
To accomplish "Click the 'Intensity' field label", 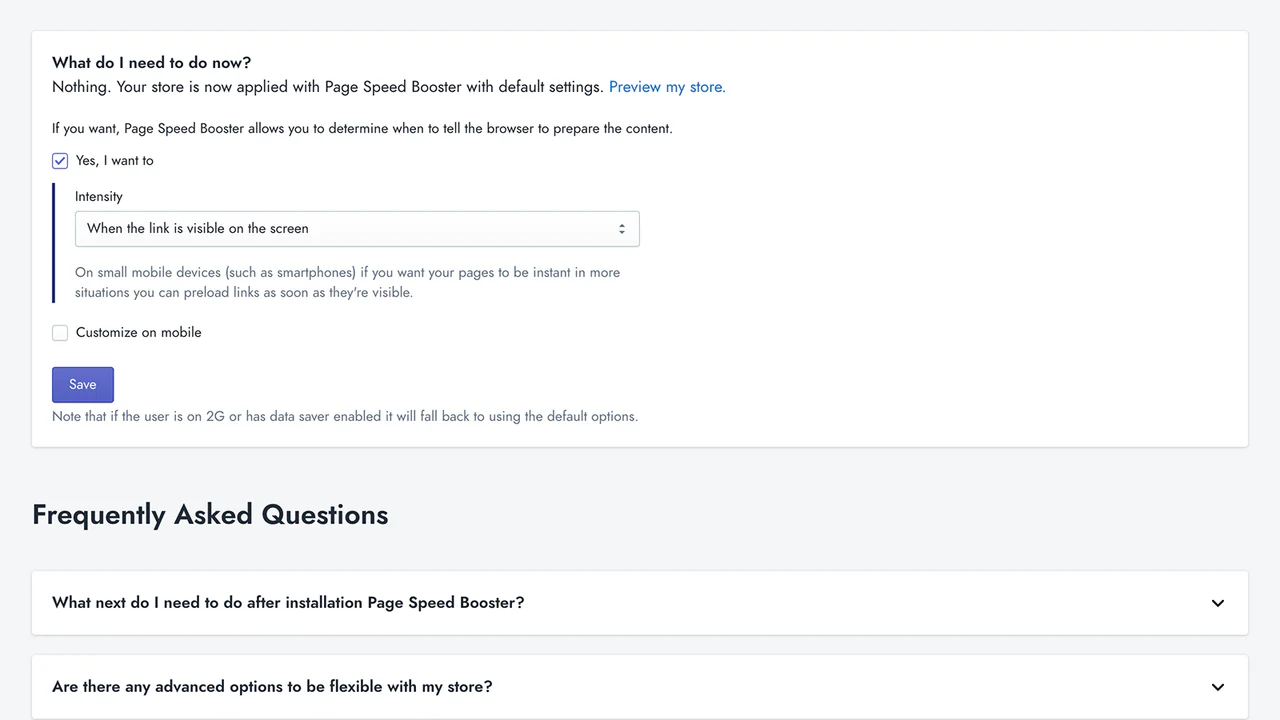I will tap(99, 197).
